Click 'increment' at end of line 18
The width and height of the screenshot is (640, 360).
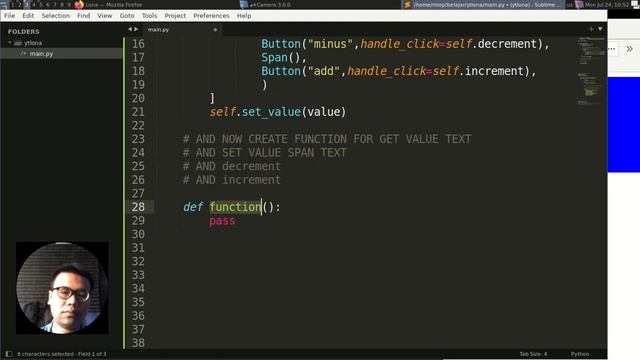(x=494, y=71)
